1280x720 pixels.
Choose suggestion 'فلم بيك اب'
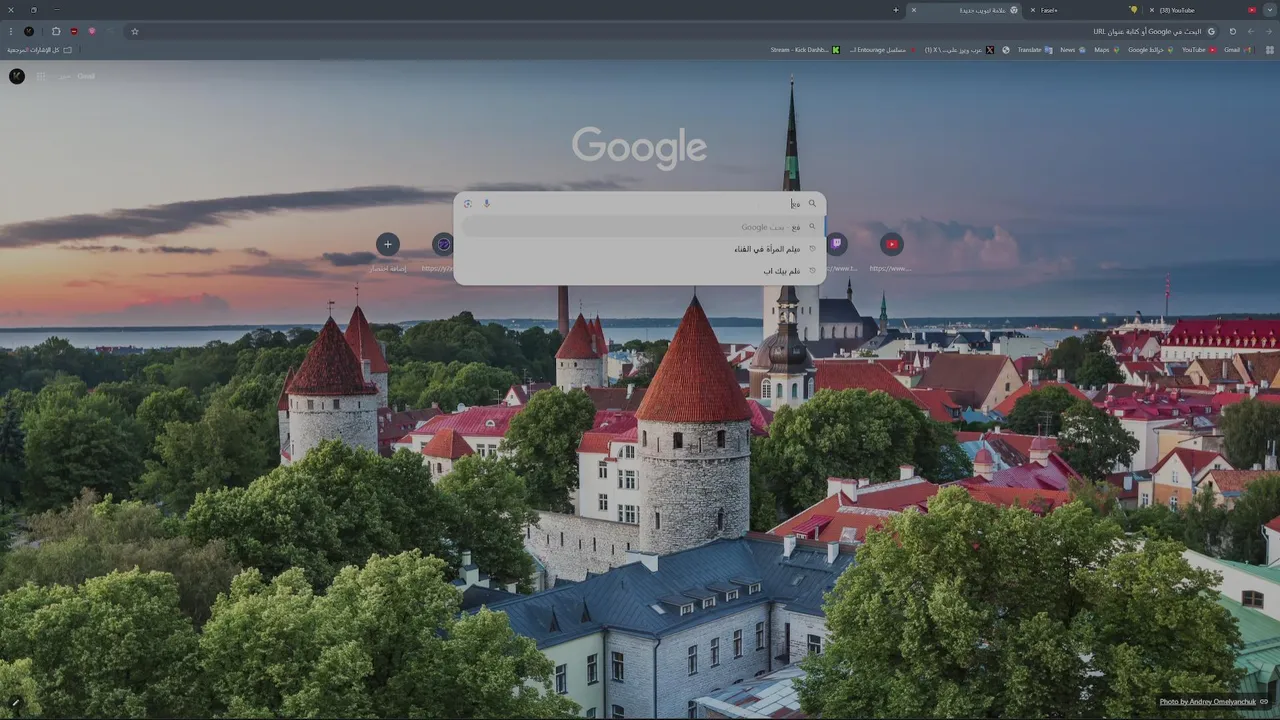pos(640,271)
